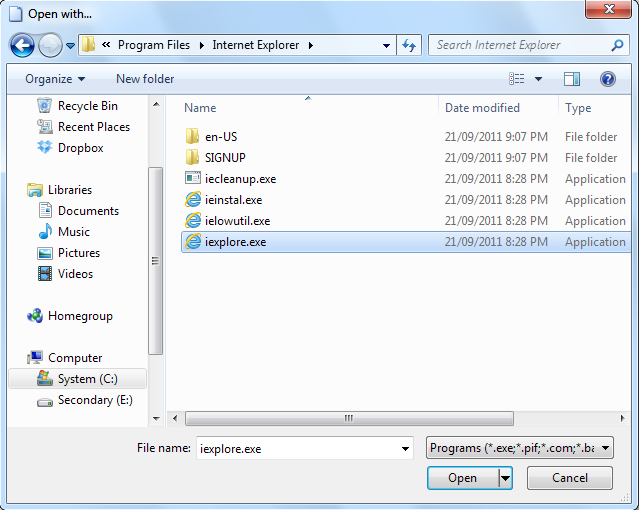639x510 pixels.
Task: Open the File name dropdown arrow
Action: click(x=405, y=449)
